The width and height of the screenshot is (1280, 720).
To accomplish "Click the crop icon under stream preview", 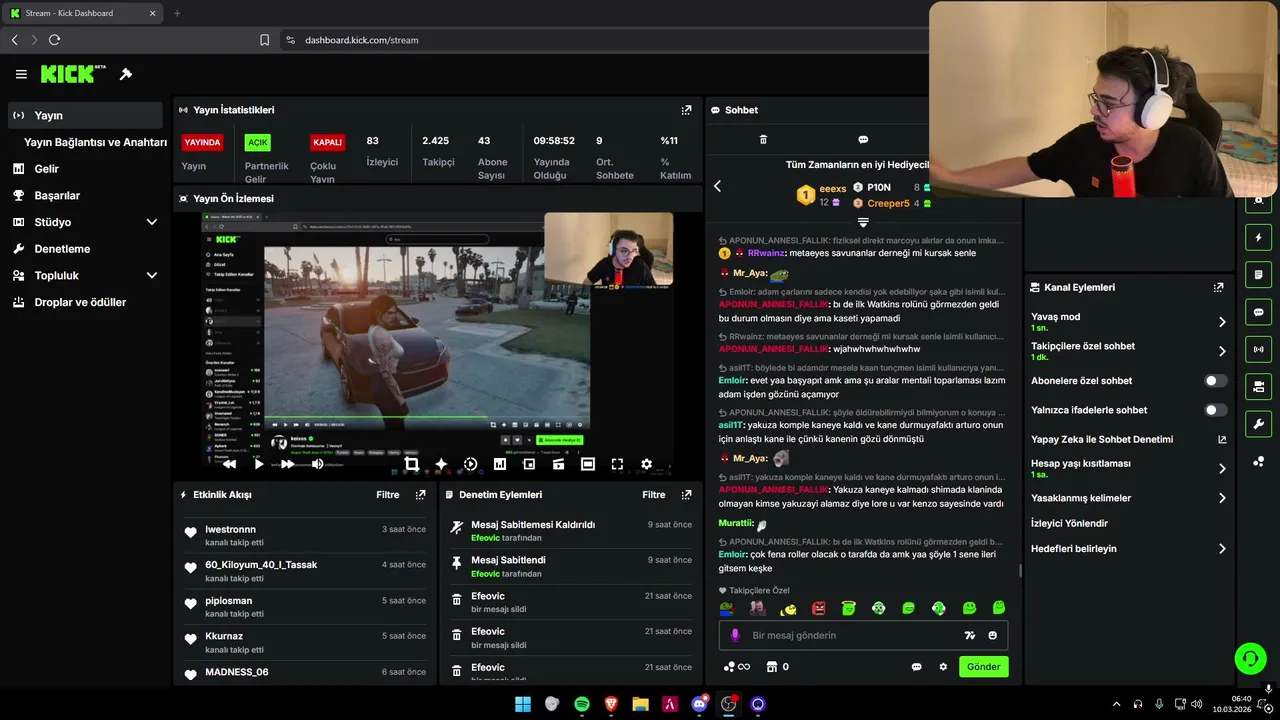I will coord(411,464).
